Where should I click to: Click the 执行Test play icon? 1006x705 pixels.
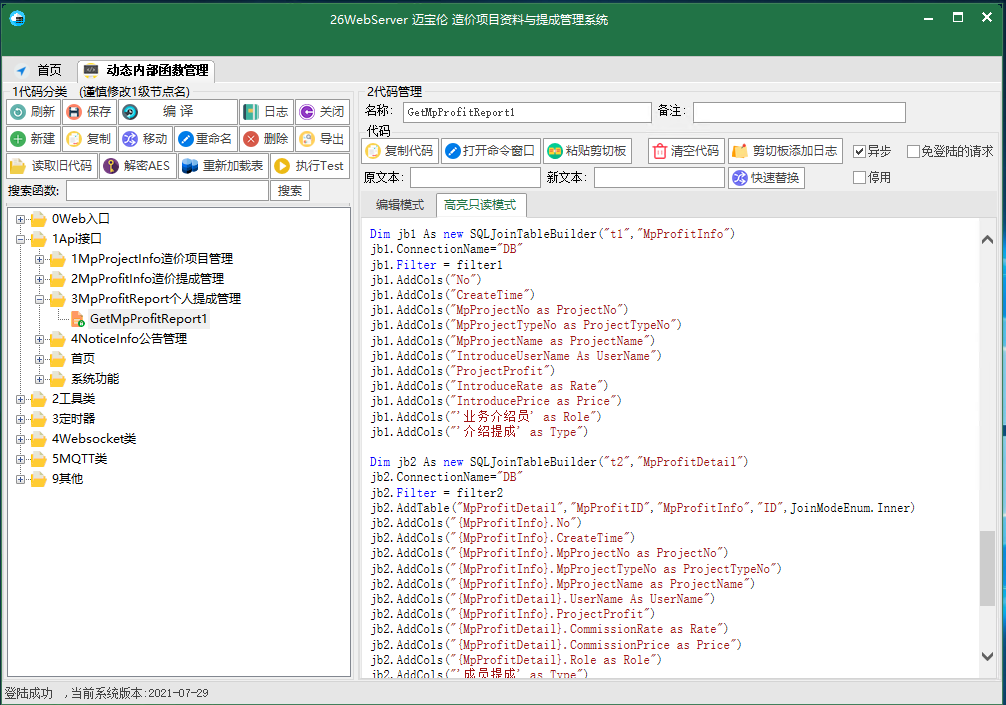[x=310, y=166]
